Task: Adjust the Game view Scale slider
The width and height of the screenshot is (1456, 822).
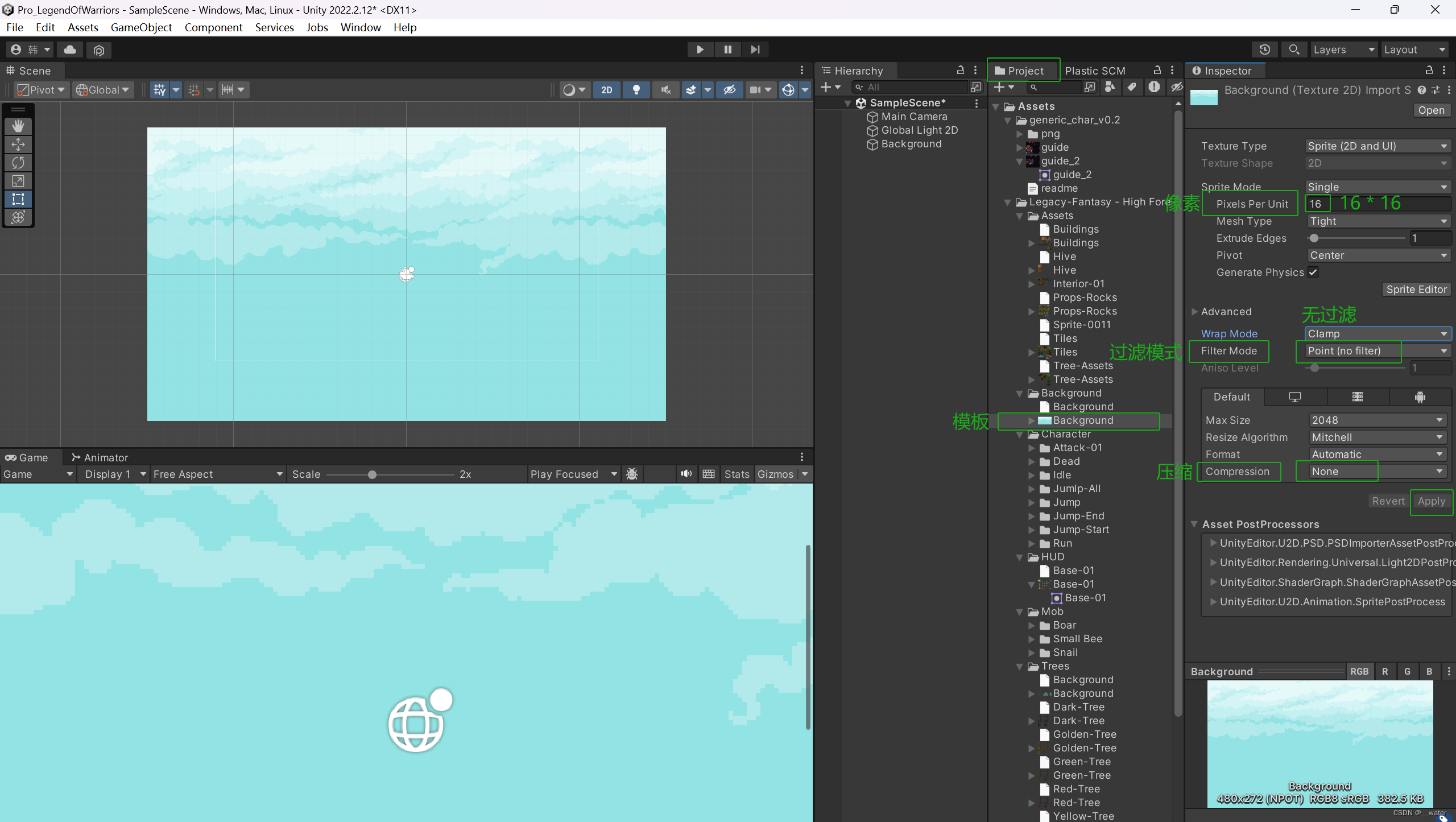Action: tap(372, 474)
